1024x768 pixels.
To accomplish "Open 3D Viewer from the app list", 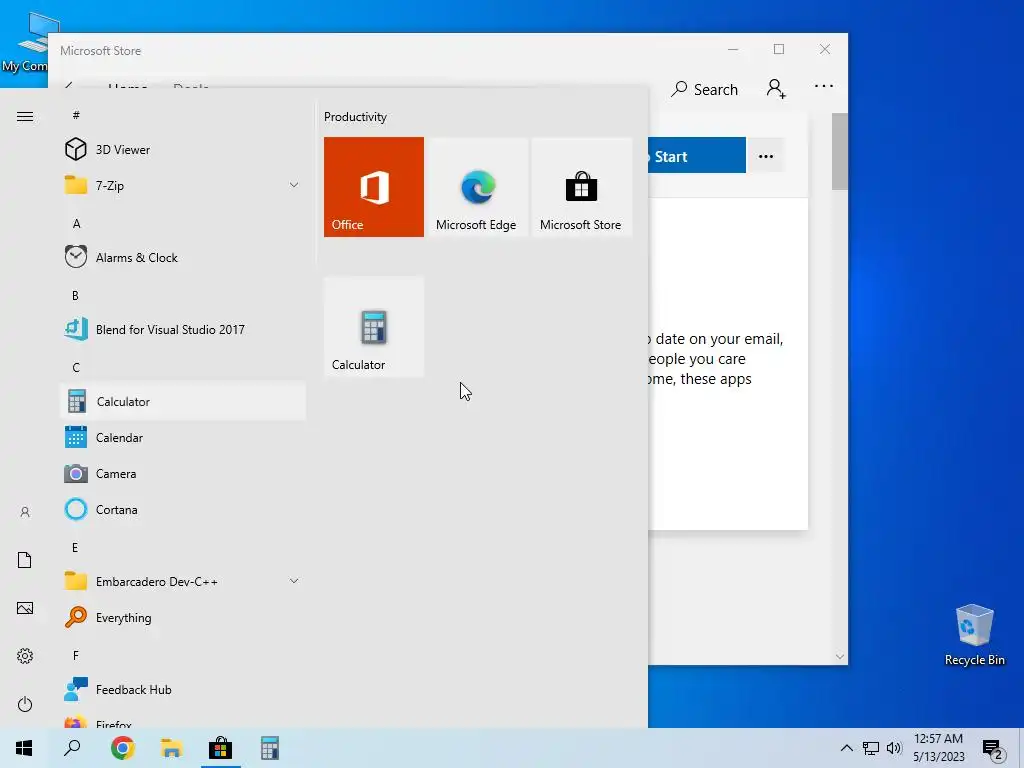I will [x=183, y=150].
